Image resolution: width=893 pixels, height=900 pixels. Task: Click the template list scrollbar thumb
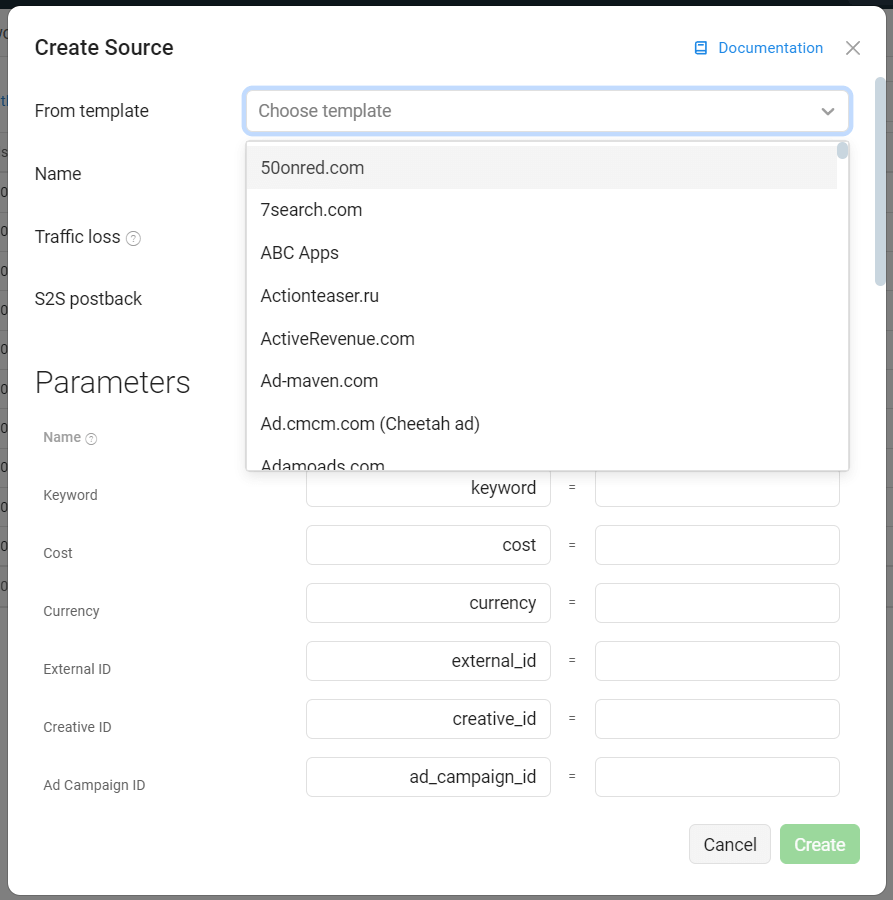pos(842,150)
